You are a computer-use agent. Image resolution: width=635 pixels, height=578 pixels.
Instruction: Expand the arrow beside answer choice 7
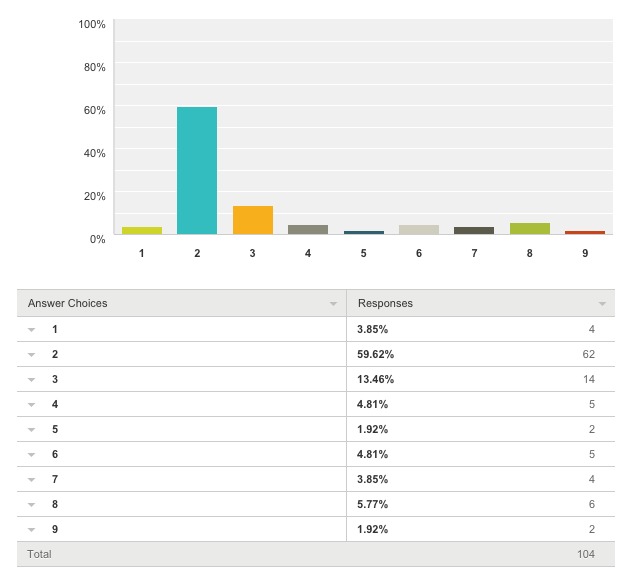(x=32, y=480)
